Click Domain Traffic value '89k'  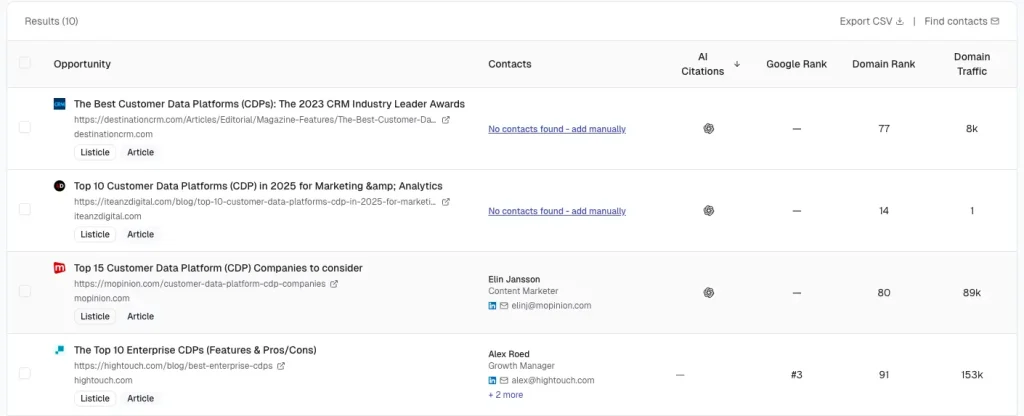(x=972, y=293)
